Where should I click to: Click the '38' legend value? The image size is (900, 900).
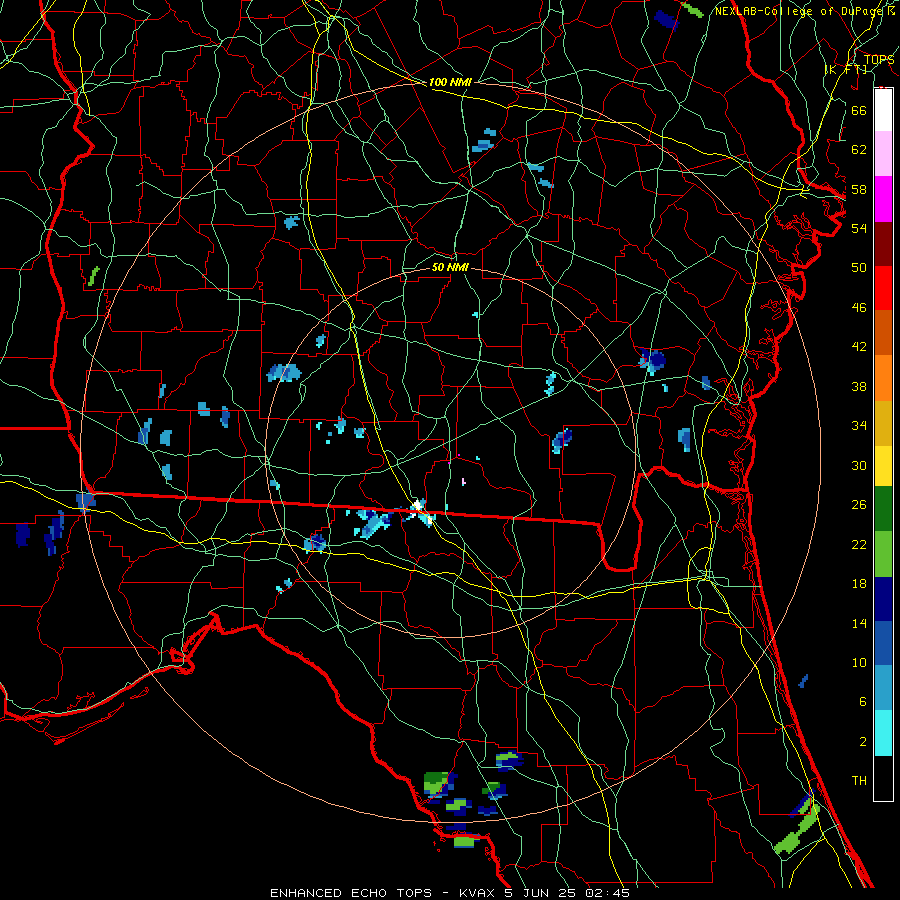coord(859,386)
